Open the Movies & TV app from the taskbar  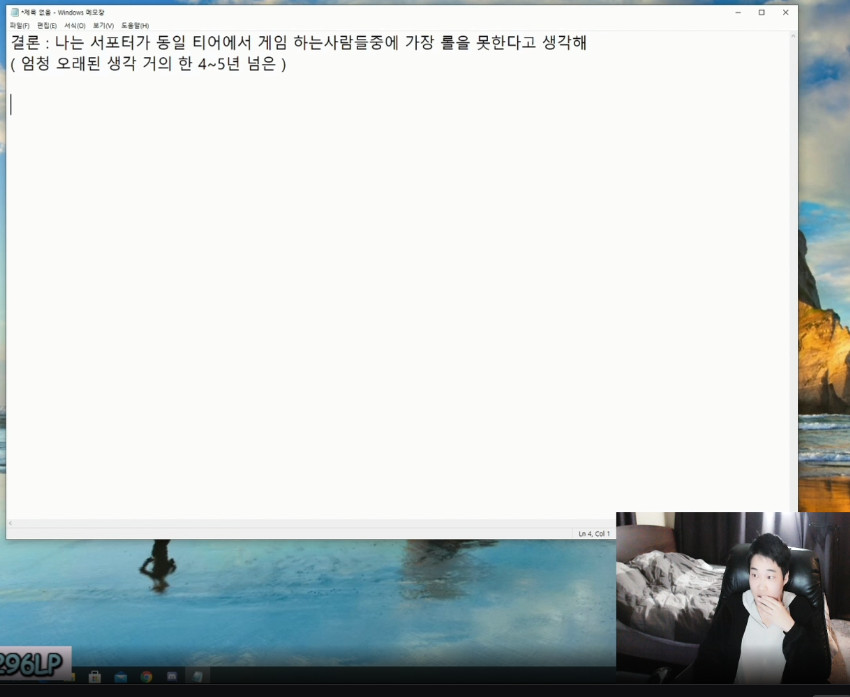pyautogui.click(x=172, y=677)
